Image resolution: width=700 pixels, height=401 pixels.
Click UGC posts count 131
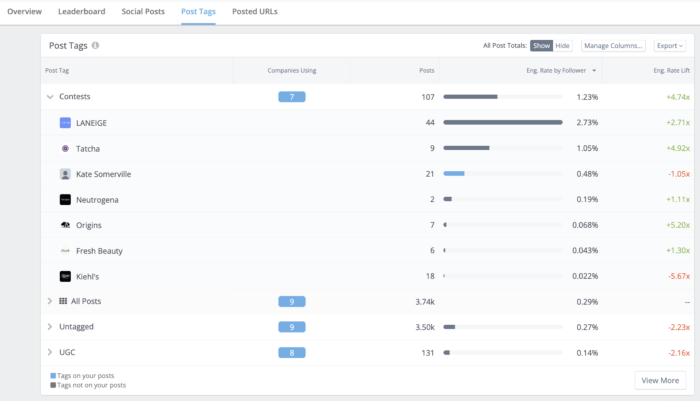(428, 353)
